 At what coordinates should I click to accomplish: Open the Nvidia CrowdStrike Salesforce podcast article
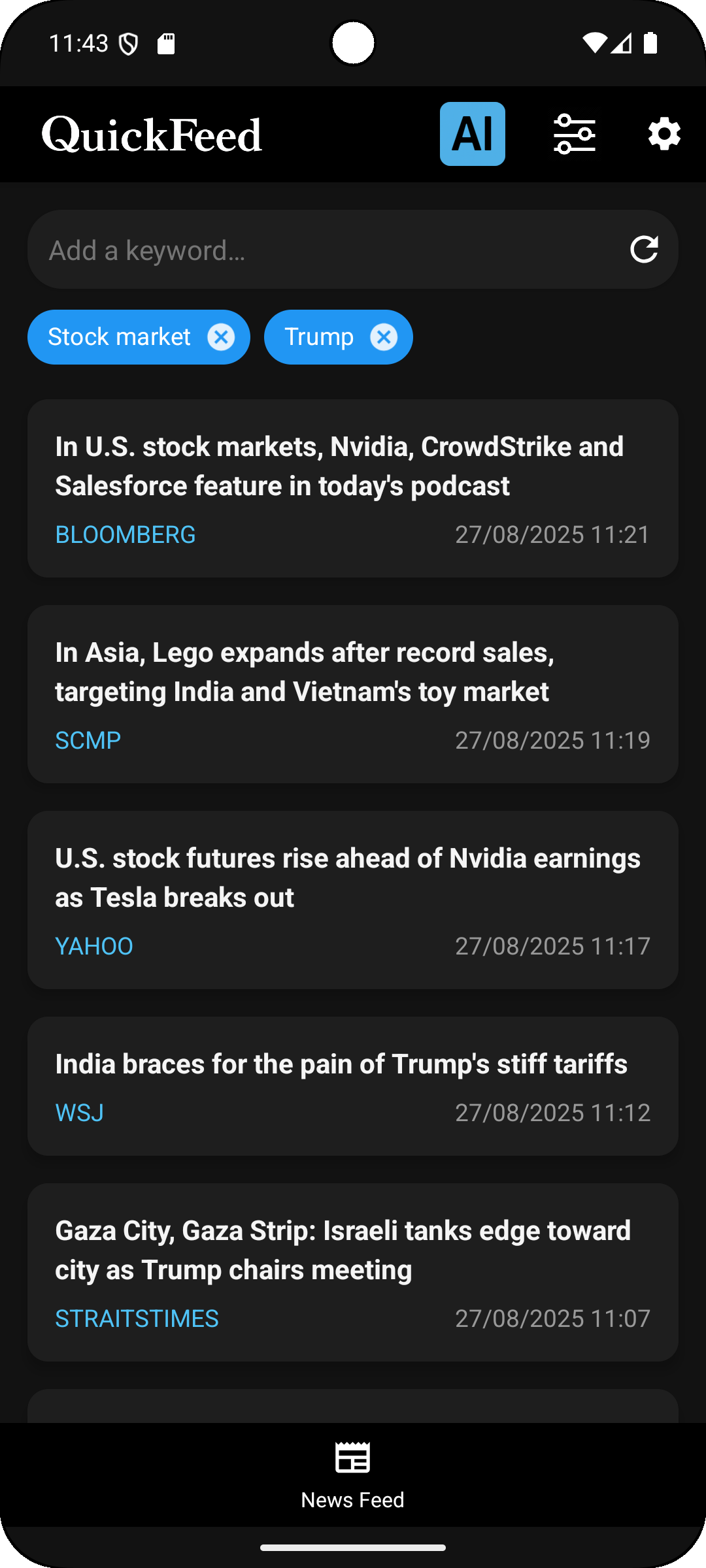click(x=353, y=488)
